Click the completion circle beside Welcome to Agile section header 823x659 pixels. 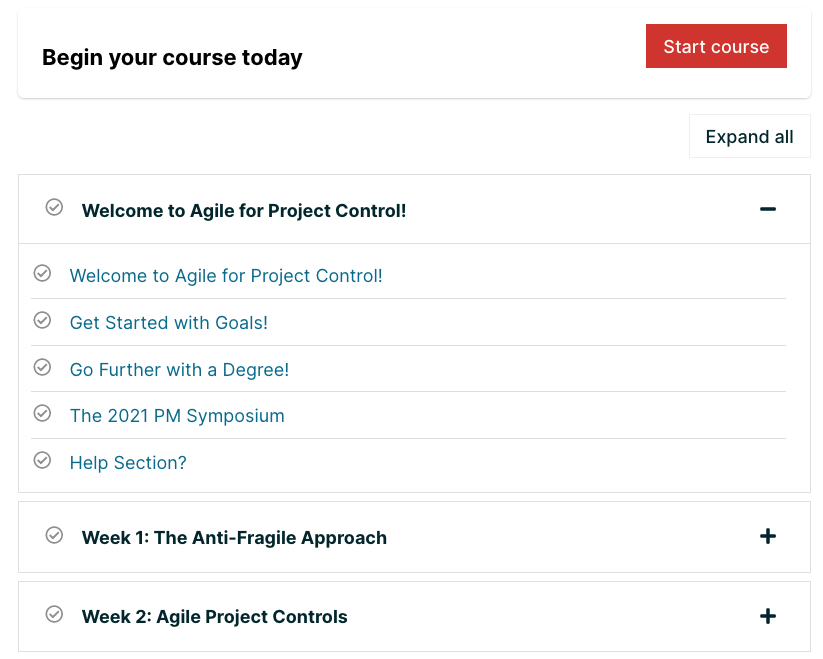(x=55, y=208)
